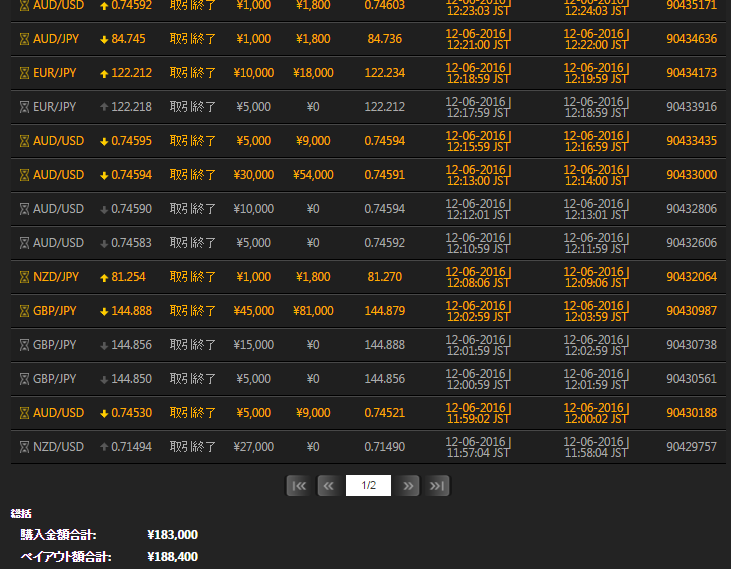The image size is (731, 569).
Task: Open trade ID 90434173
Action: click(691, 73)
